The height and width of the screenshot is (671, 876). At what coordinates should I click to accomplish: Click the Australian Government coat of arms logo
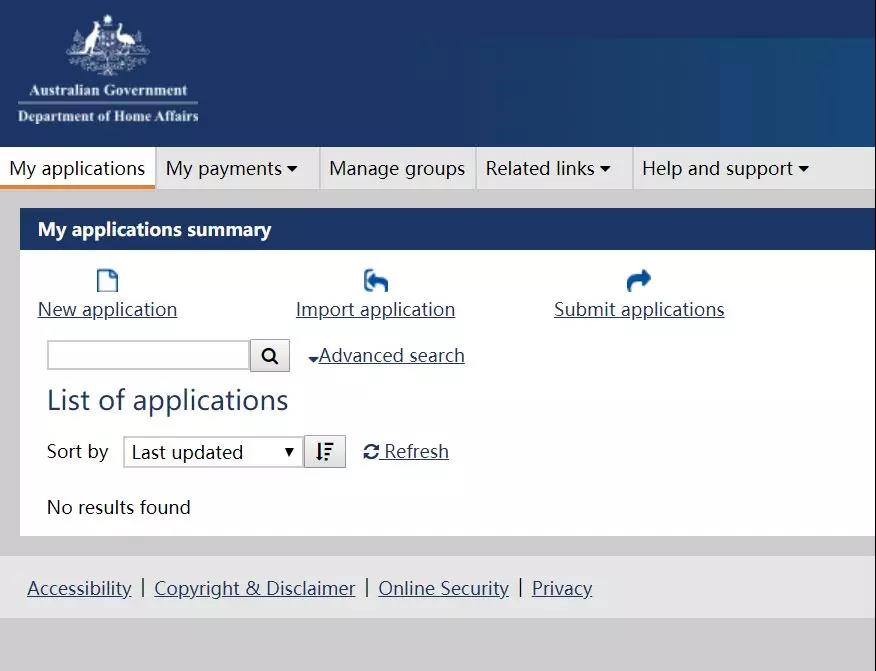point(108,48)
